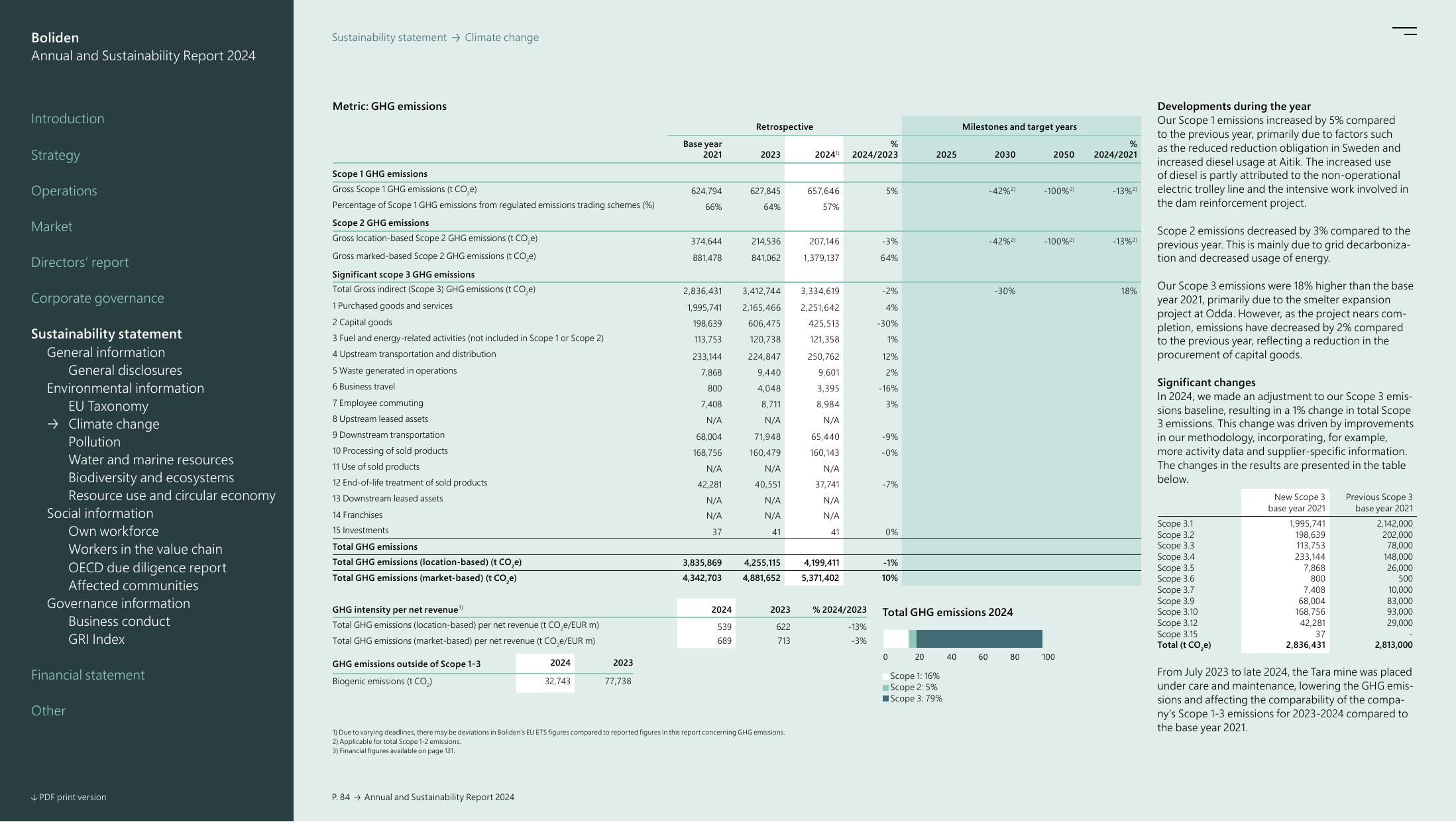The width and height of the screenshot is (1456, 822).
Task: Open the EU Taxonomy page
Action: point(108,406)
